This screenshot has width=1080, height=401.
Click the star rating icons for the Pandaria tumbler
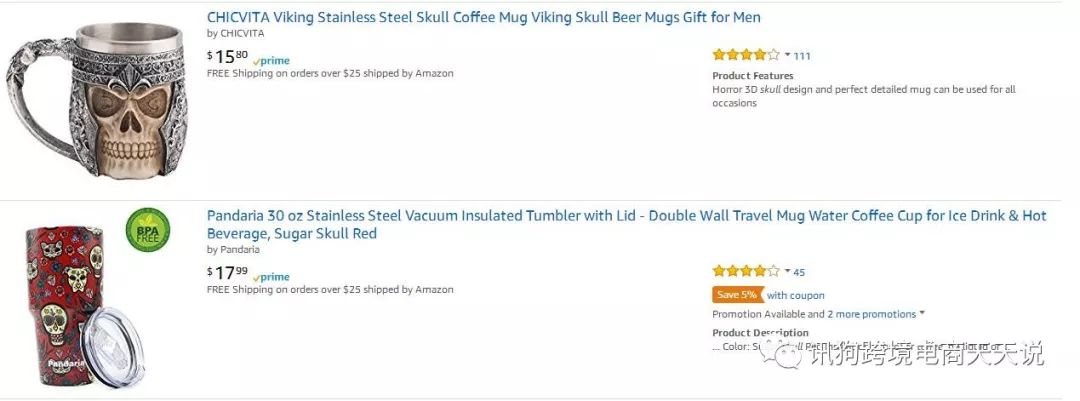coord(745,271)
